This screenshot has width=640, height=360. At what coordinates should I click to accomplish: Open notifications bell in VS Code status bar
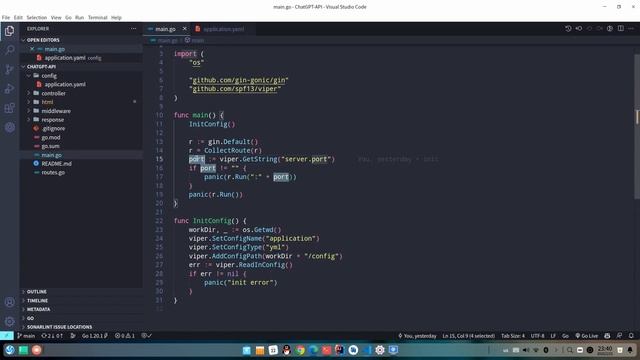tap(631, 336)
